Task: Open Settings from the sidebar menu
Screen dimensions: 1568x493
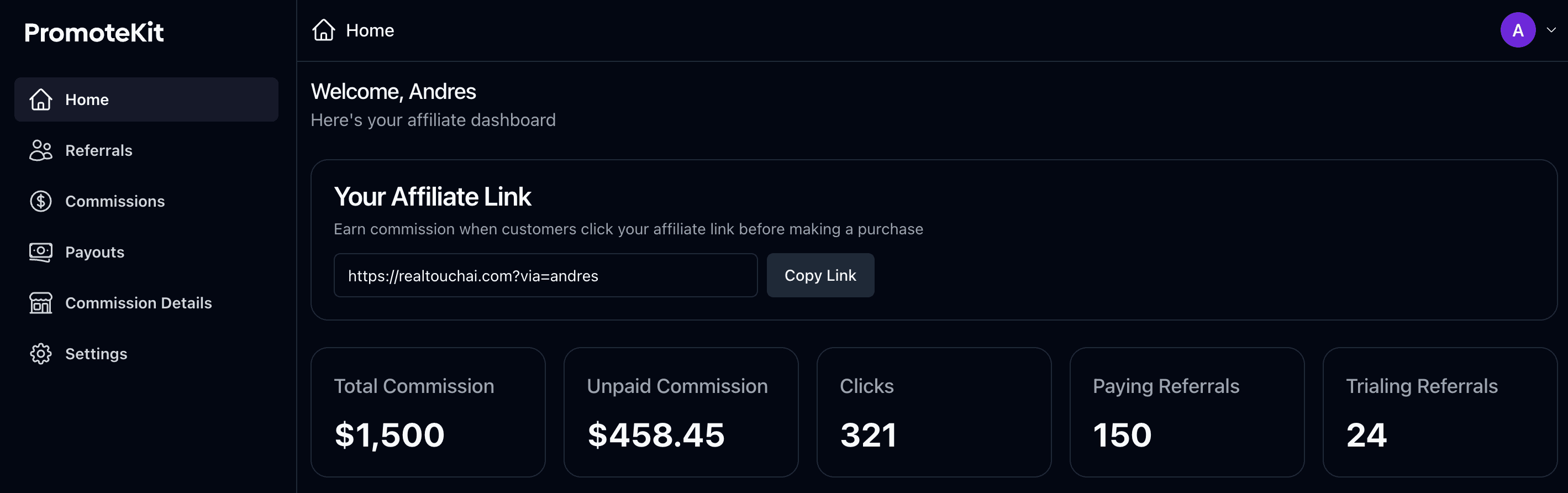Action: click(96, 354)
